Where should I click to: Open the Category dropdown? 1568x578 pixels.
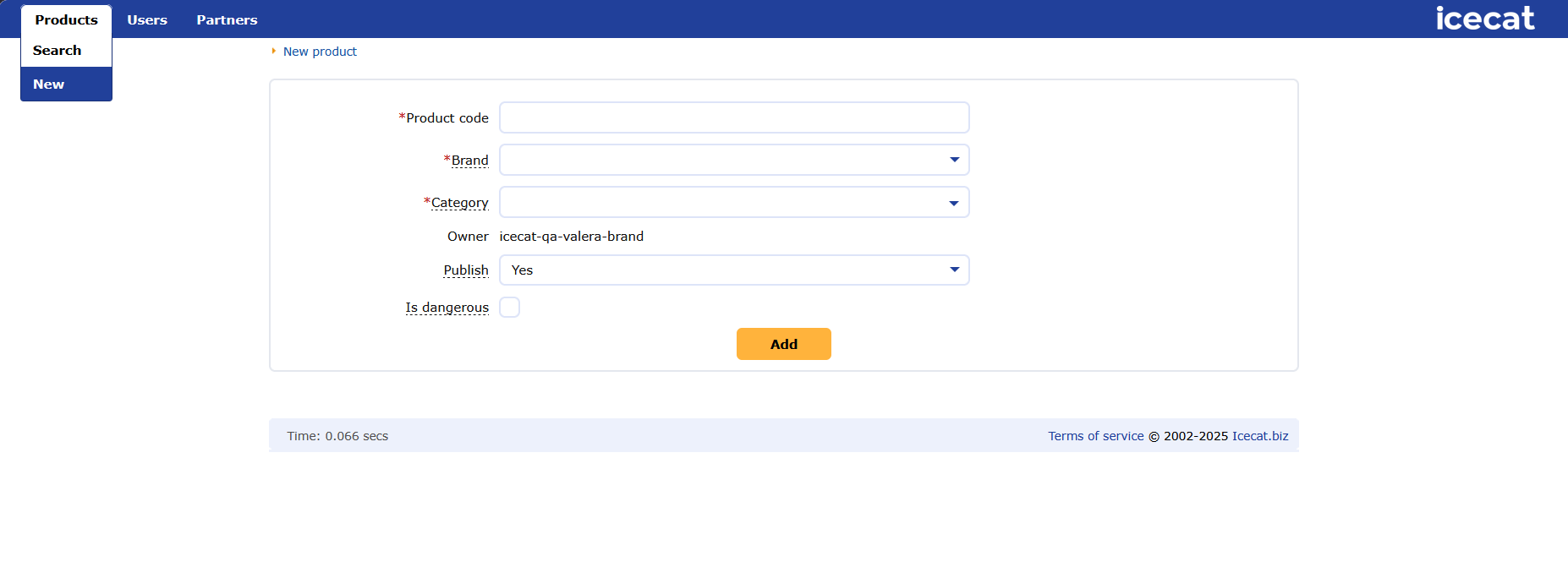734,202
